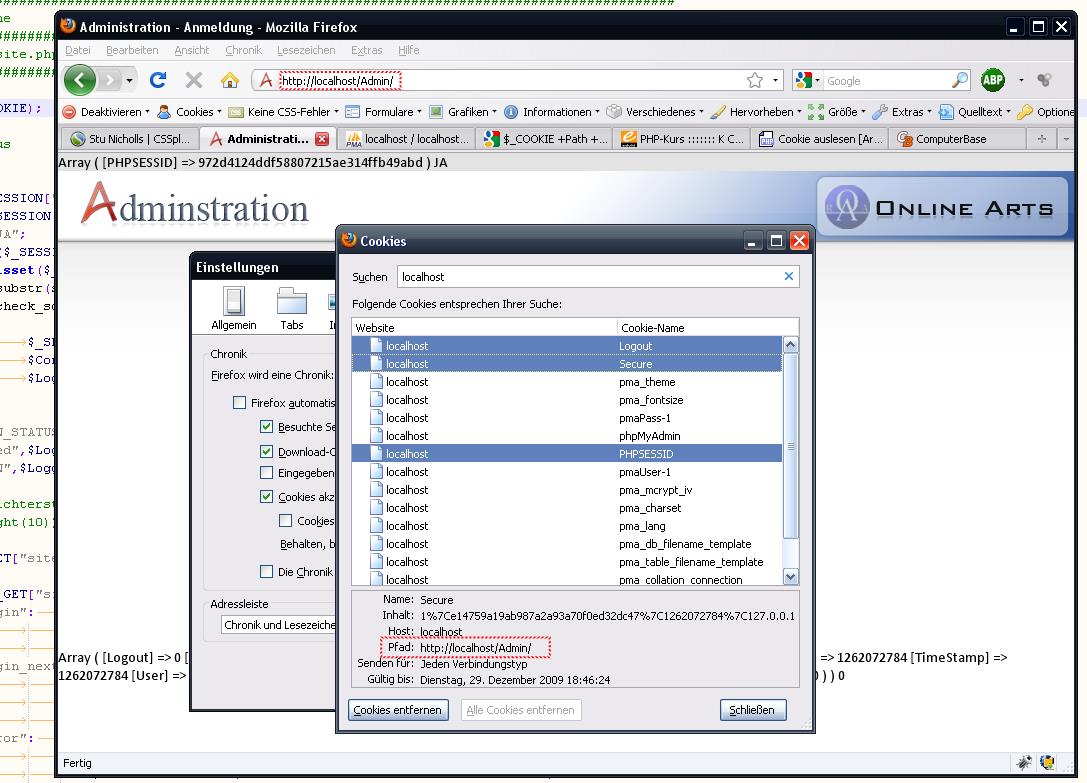Select the Tabs settings pane icon
Image resolution: width=1087 pixels, height=783 pixels.
click(x=292, y=309)
